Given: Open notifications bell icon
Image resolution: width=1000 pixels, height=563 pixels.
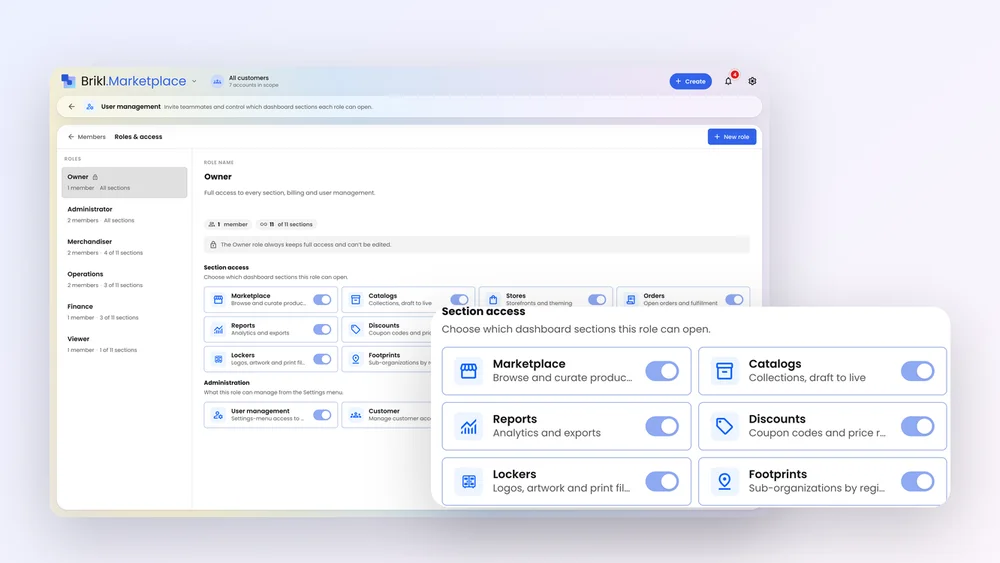Looking at the screenshot, I should (728, 81).
